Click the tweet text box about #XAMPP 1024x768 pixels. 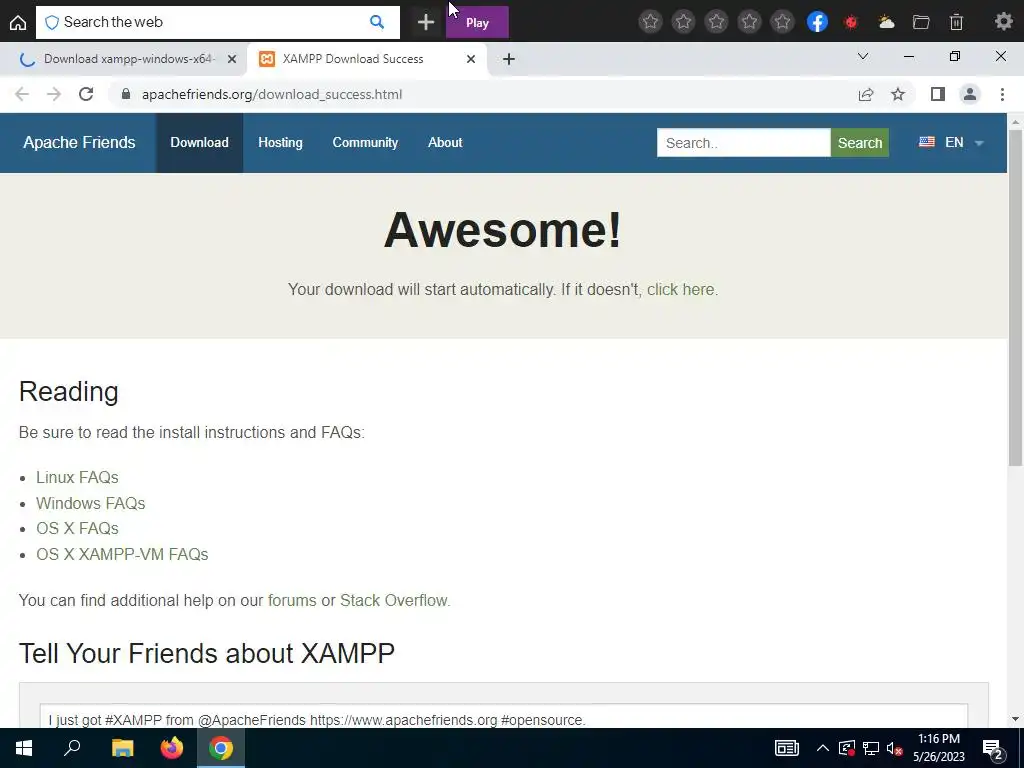coord(504,716)
